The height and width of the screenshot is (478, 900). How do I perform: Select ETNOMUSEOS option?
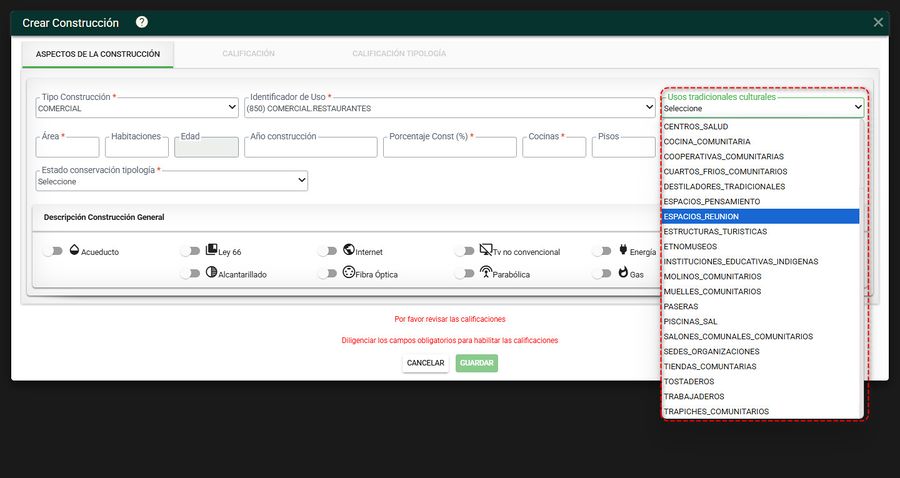coord(761,246)
